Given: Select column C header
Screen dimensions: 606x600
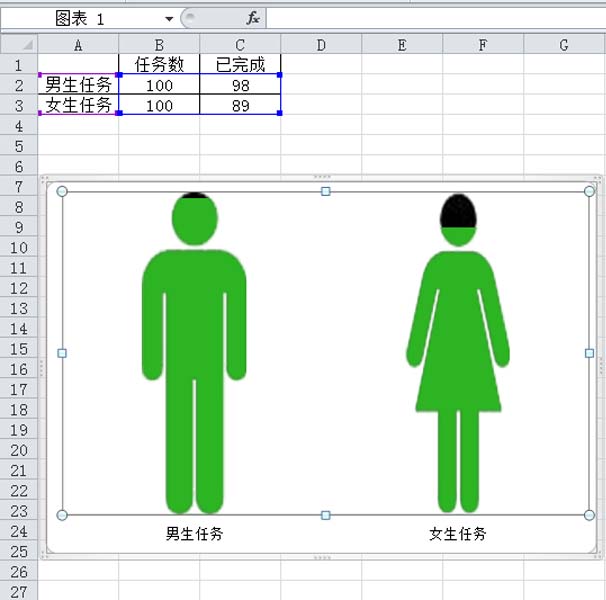Looking at the screenshot, I should (240, 44).
